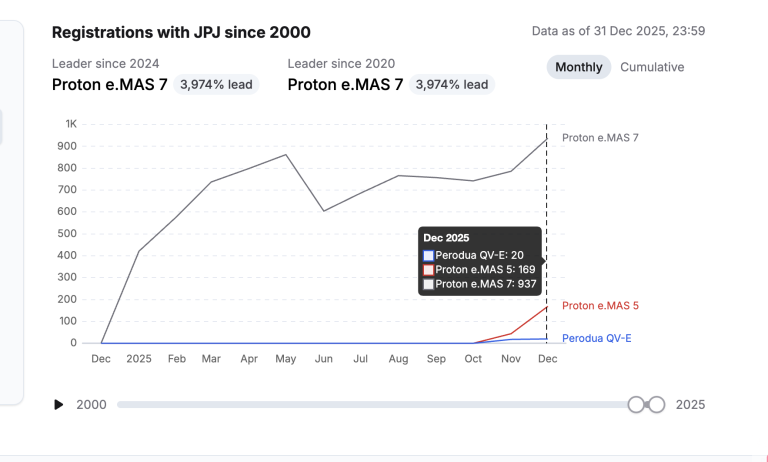Click the left handle of the year slider

(636, 404)
